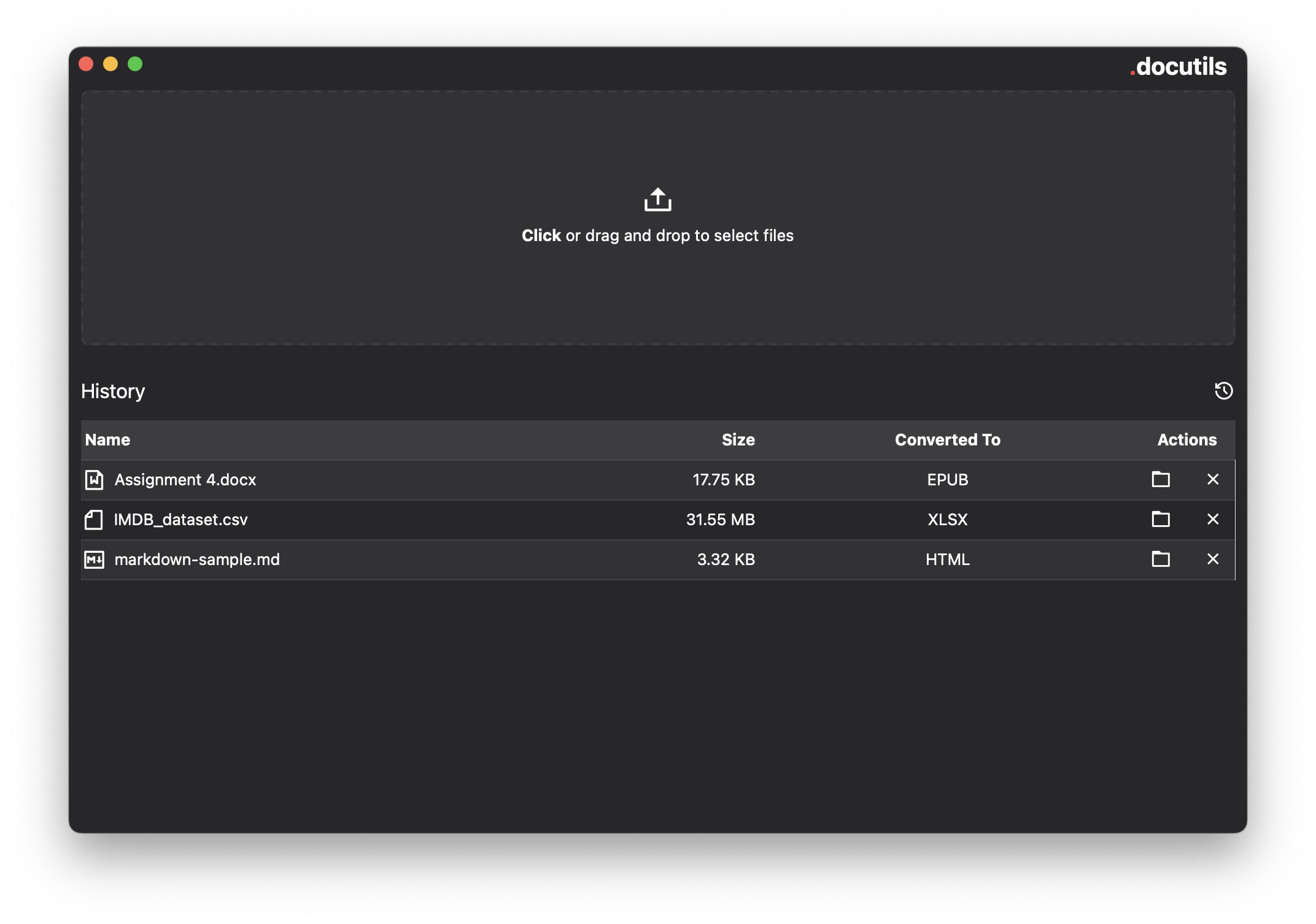The image size is (1316, 924).
Task: Select the EPUB conversion entry
Action: 947,480
